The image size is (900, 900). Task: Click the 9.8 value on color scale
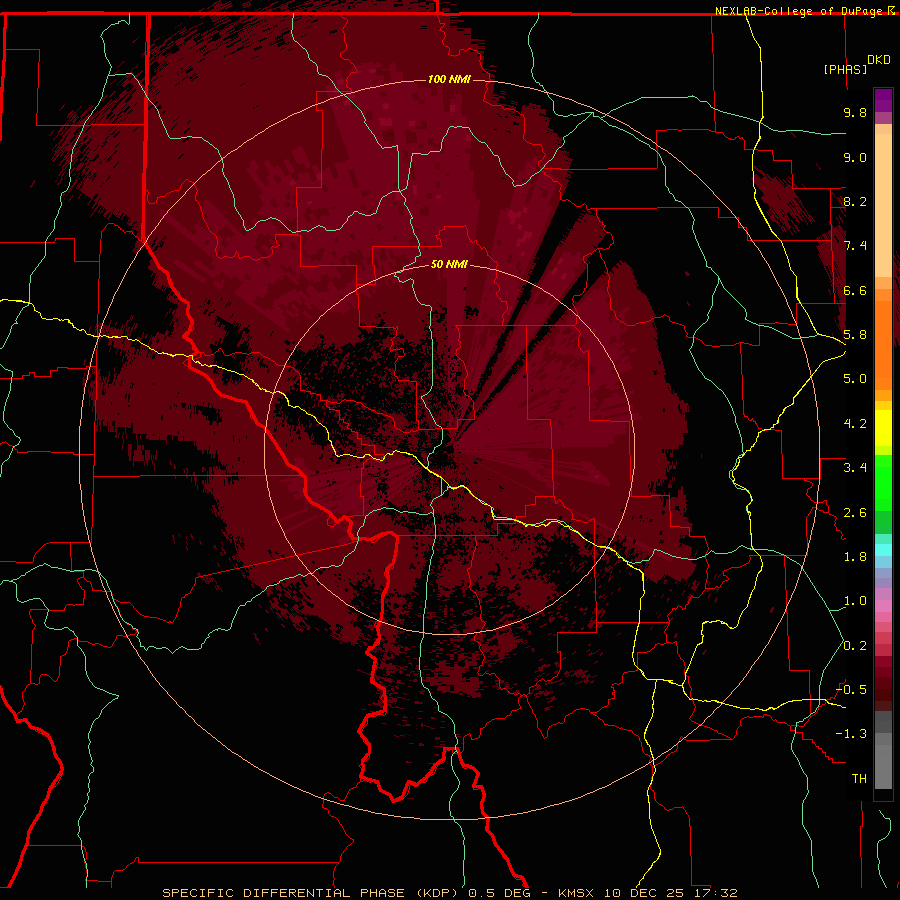coord(855,112)
